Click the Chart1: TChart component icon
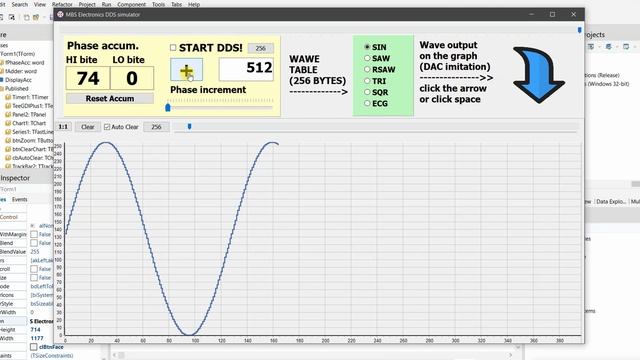This screenshot has height=360, width=640. click(x=8, y=123)
